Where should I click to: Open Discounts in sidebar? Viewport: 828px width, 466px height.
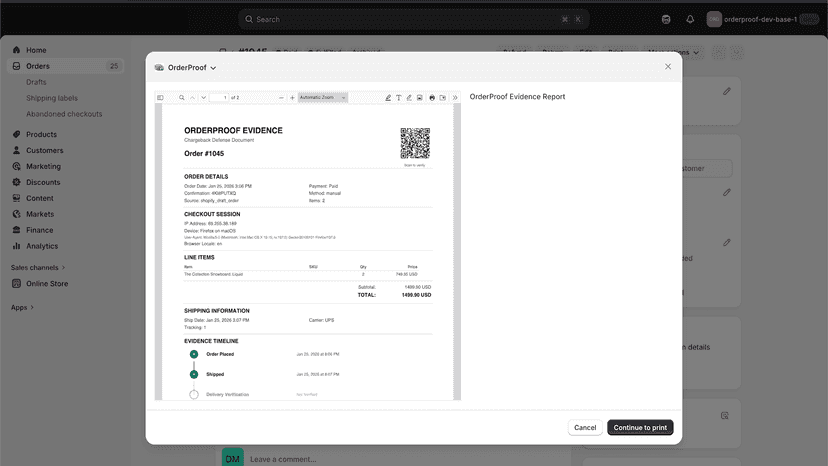click(x=43, y=182)
